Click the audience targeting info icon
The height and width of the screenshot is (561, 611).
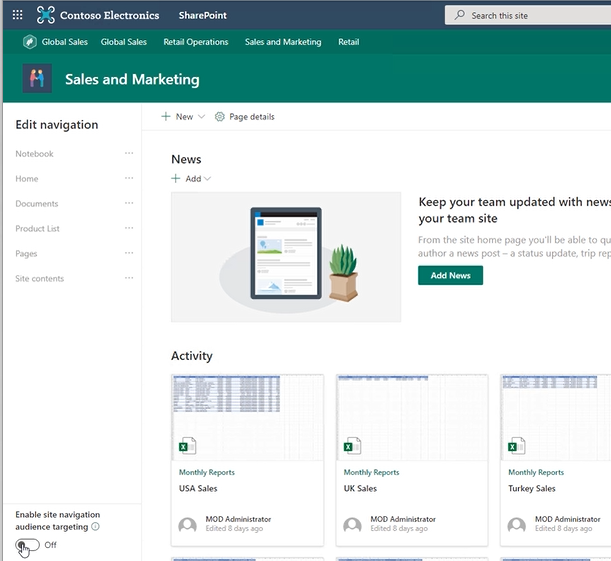pos(95,527)
